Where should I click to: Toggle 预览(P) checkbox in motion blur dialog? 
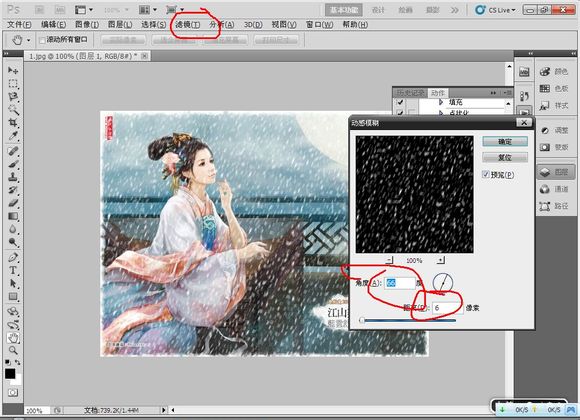(x=486, y=174)
